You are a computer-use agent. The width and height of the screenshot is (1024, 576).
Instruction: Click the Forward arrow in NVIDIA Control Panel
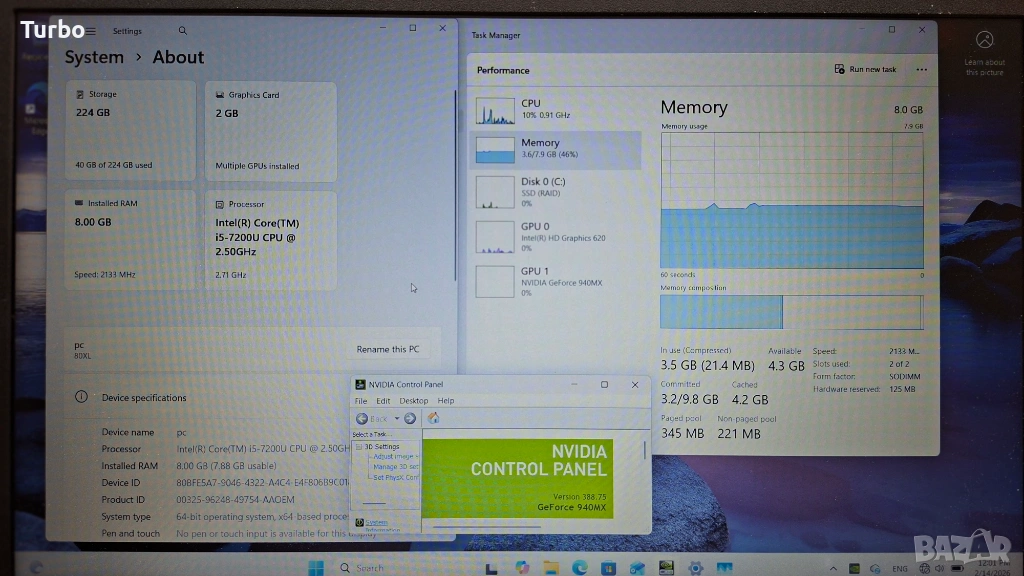pyautogui.click(x=410, y=419)
